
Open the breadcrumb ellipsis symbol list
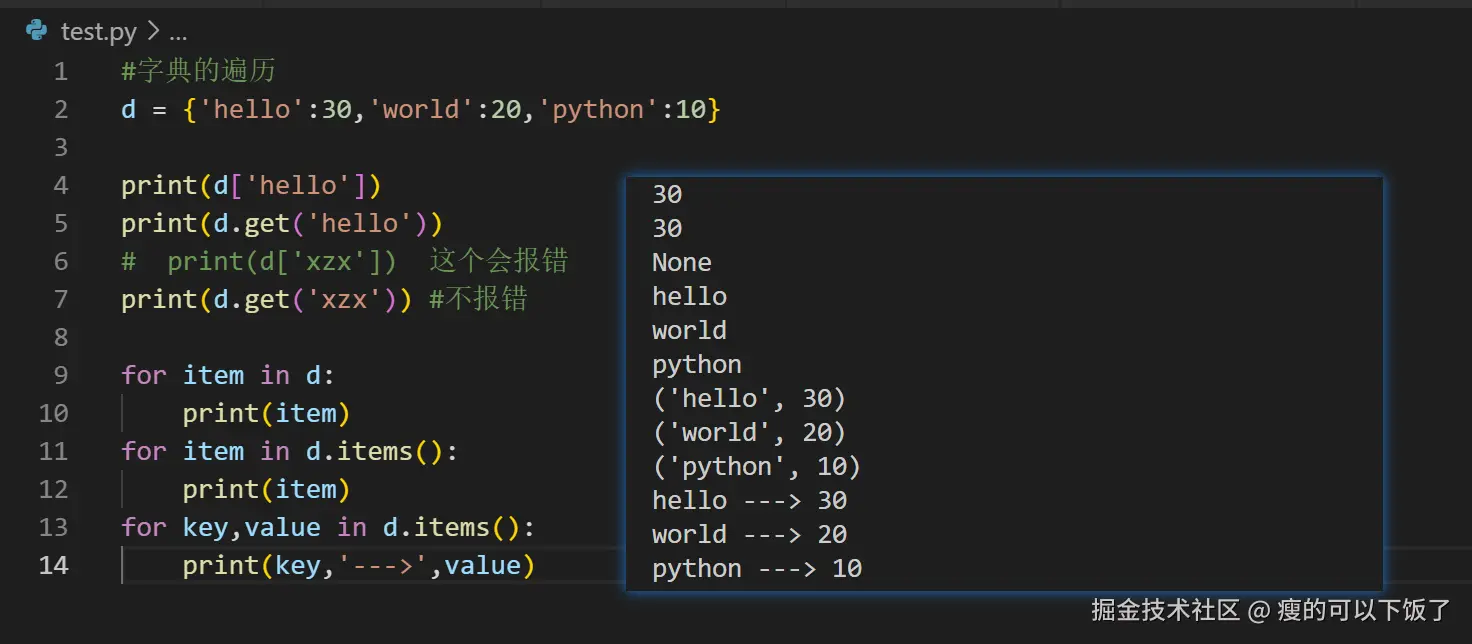[x=178, y=33]
